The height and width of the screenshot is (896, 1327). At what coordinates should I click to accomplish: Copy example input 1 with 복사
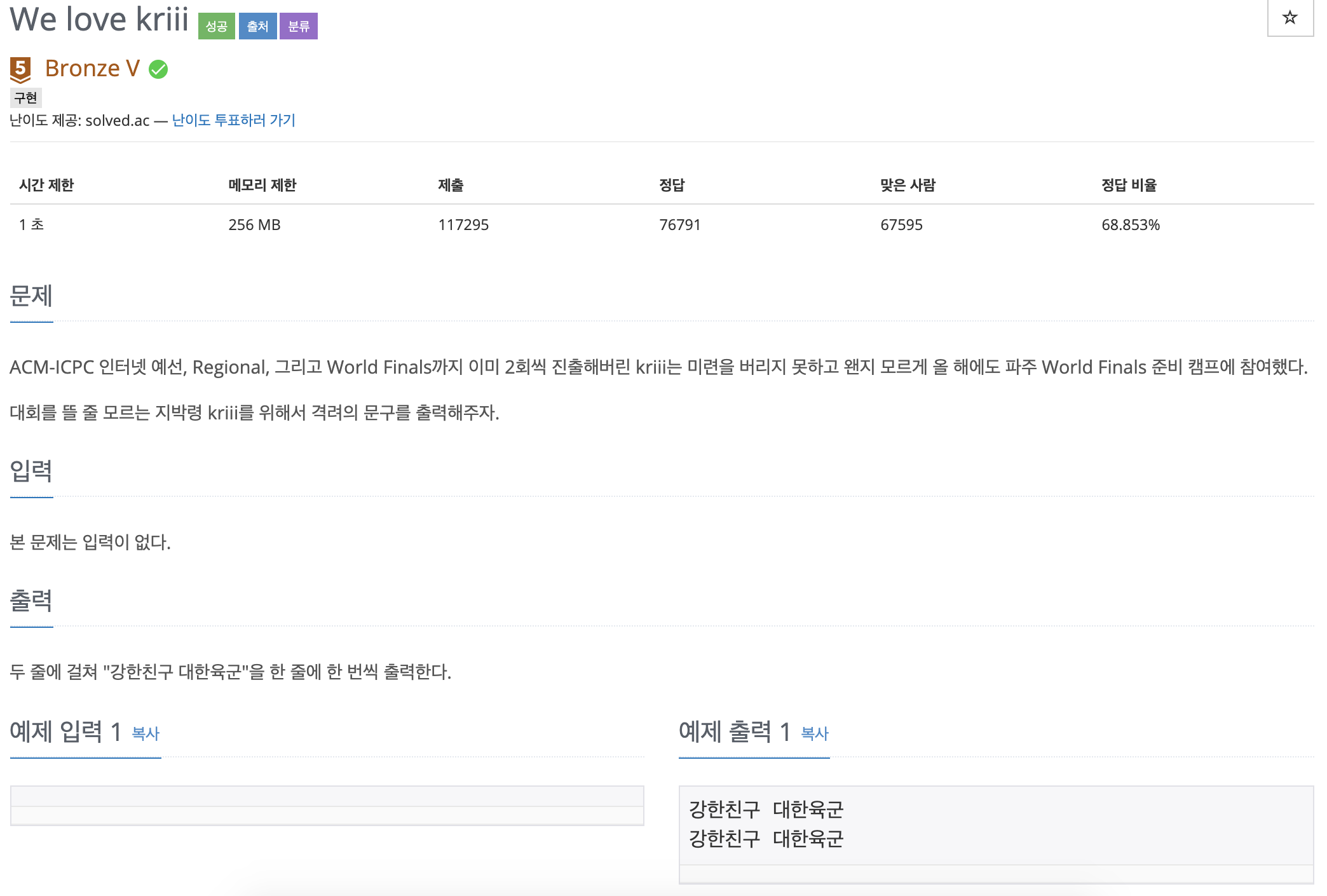pos(145,733)
